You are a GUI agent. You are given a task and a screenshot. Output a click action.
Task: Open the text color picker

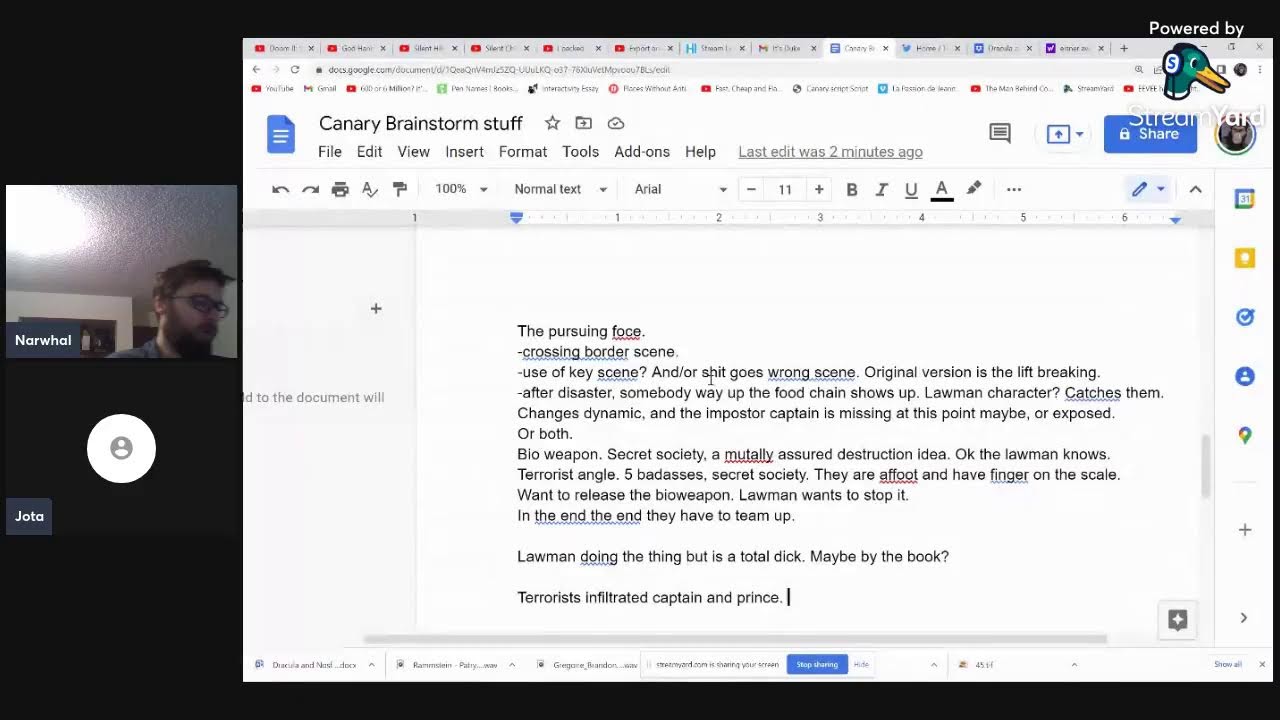(x=941, y=189)
